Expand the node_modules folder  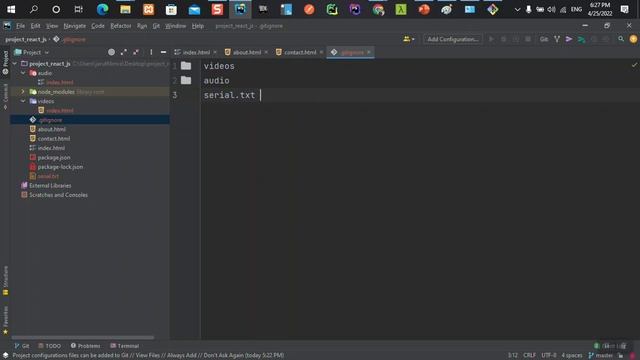(23, 92)
